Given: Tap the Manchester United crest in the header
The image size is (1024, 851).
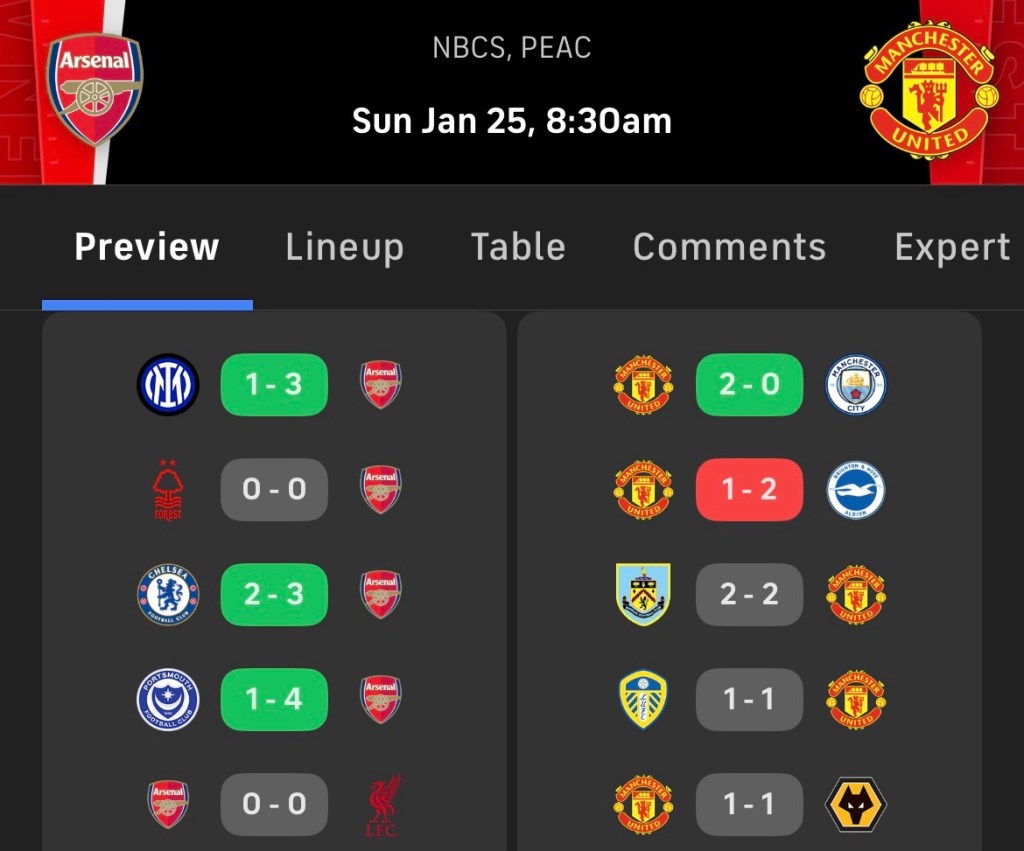Looking at the screenshot, I should click(x=929, y=90).
